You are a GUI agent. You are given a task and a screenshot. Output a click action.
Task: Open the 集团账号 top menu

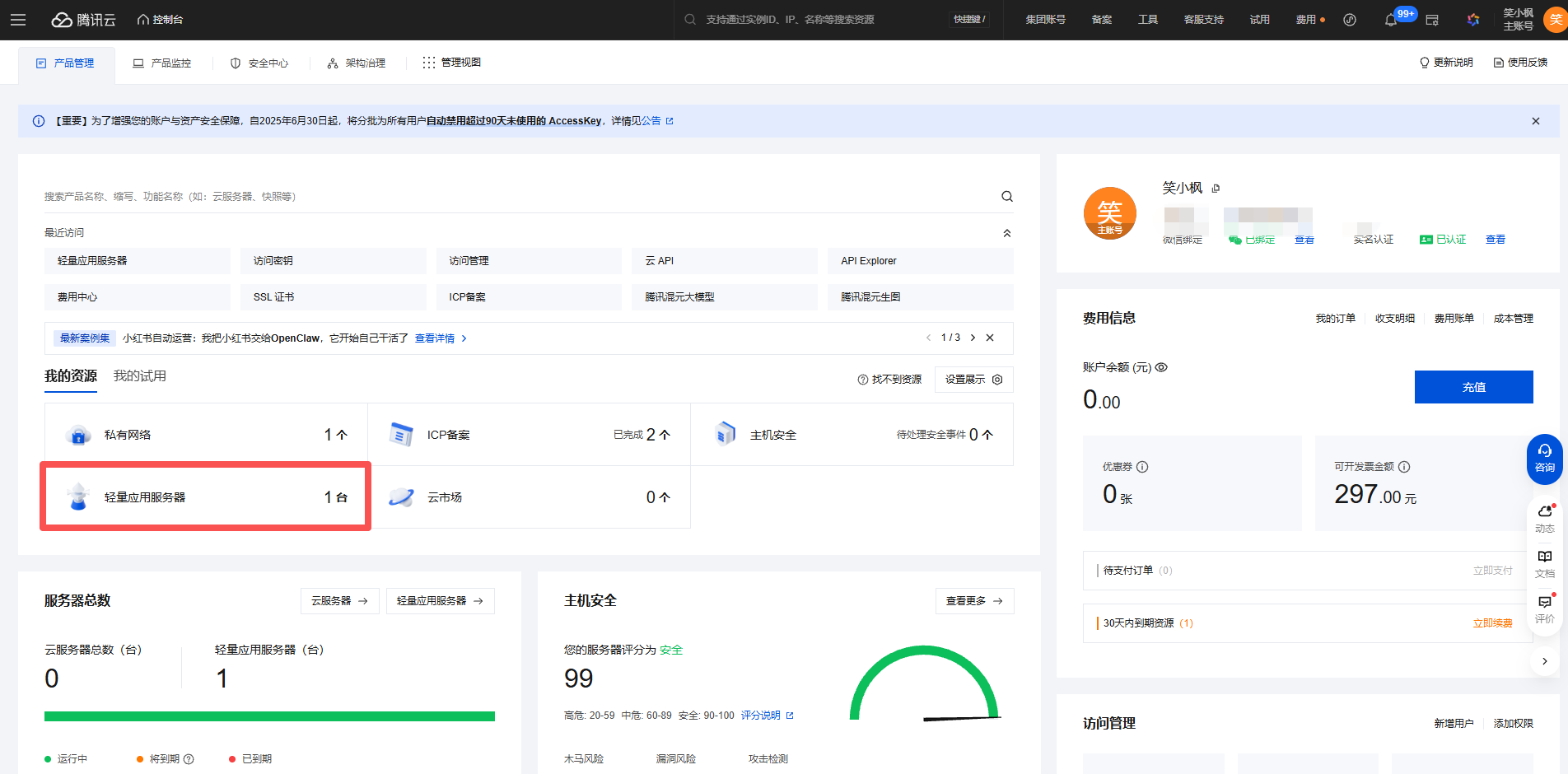coord(1045,20)
